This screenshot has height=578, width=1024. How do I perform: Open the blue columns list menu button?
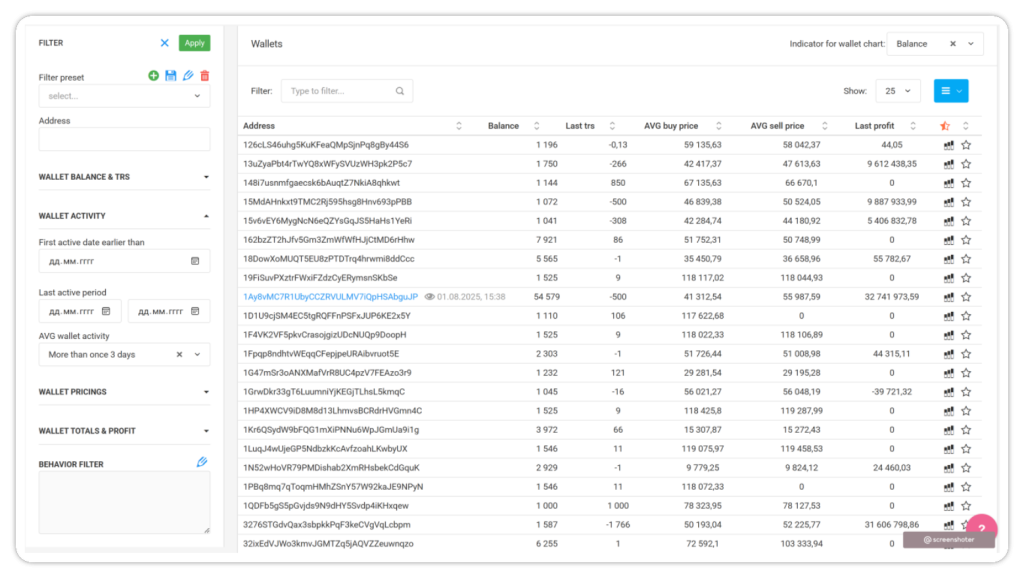(x=950, y=91)
